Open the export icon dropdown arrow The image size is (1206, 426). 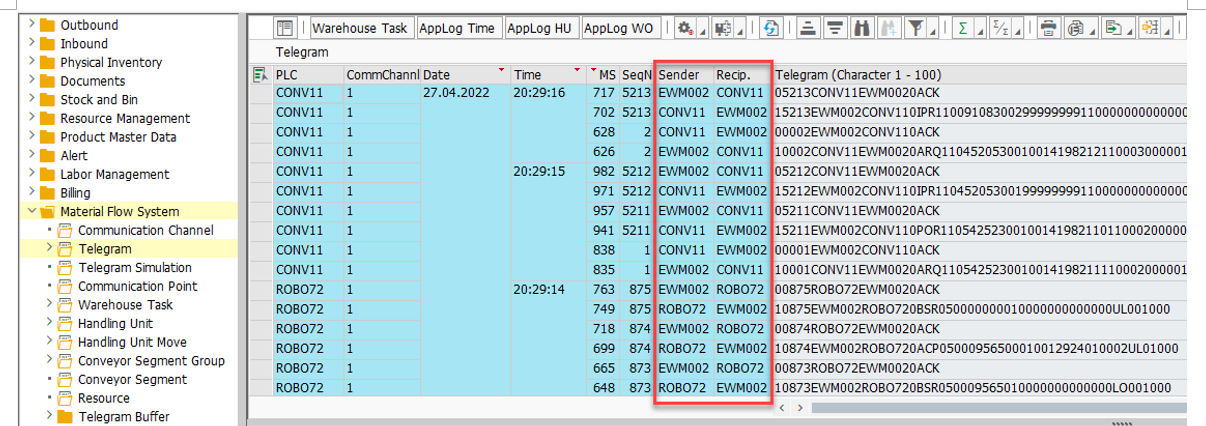[1127, 33]
